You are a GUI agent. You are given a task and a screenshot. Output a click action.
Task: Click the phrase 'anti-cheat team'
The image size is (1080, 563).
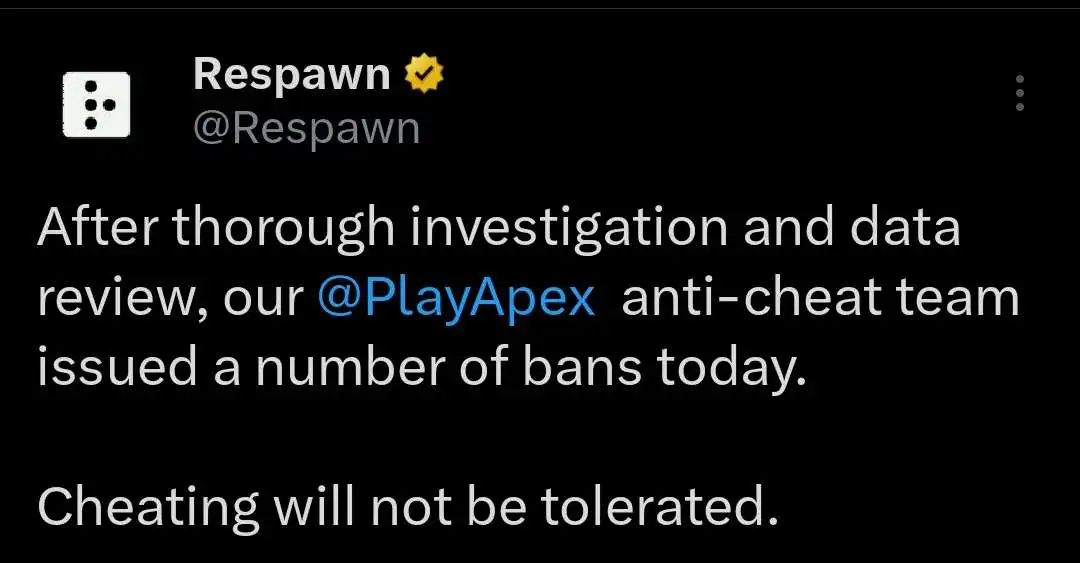(x=820, y=297)
